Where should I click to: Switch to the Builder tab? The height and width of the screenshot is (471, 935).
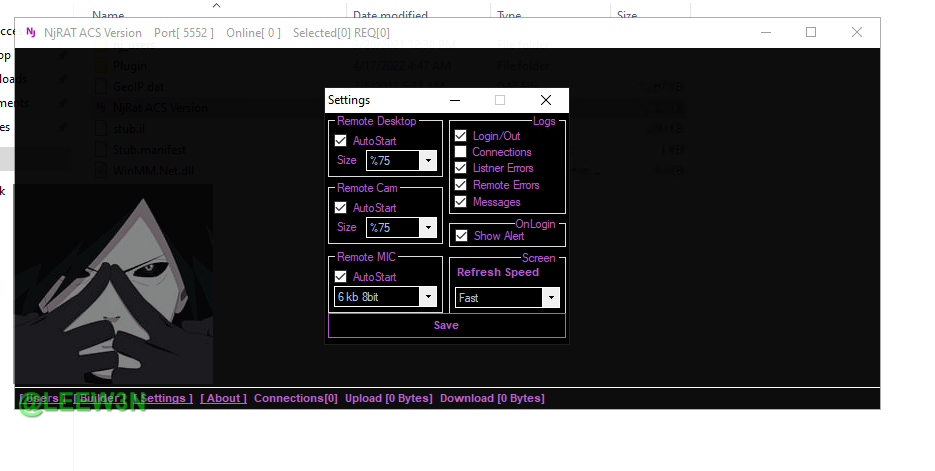tap(99, 398)
